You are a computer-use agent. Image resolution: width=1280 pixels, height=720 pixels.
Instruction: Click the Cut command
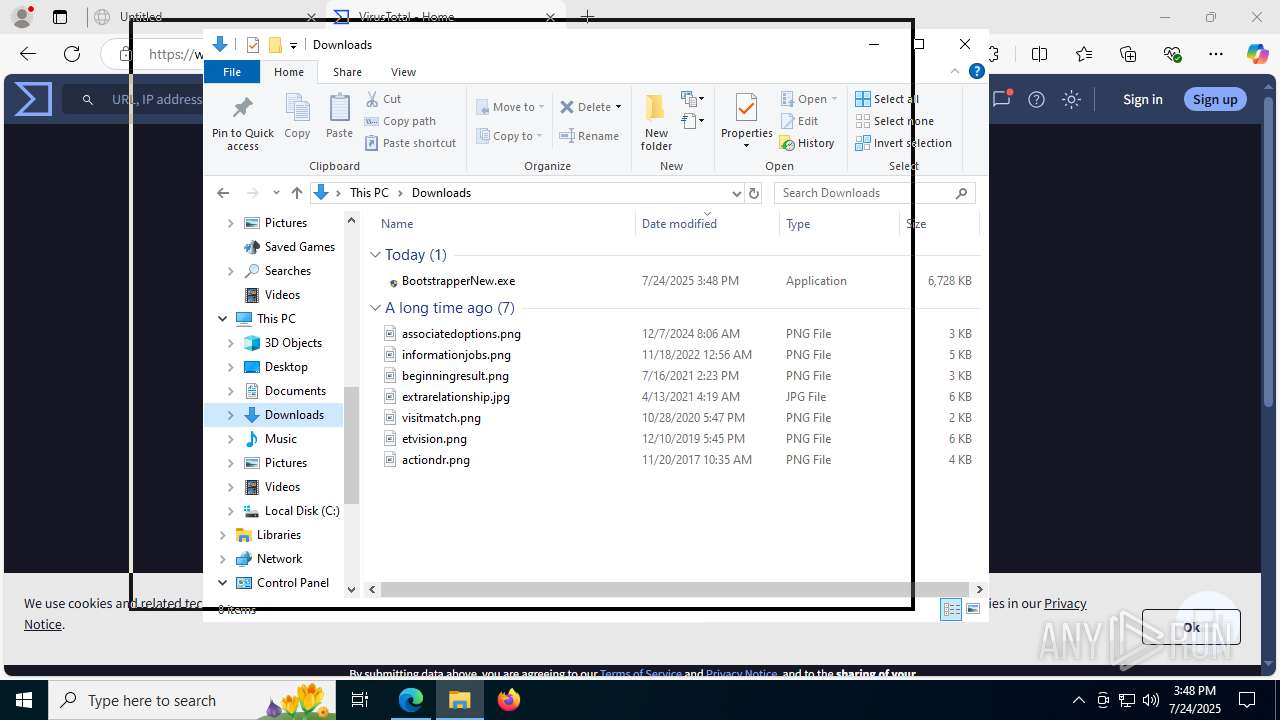click(384, 99)
